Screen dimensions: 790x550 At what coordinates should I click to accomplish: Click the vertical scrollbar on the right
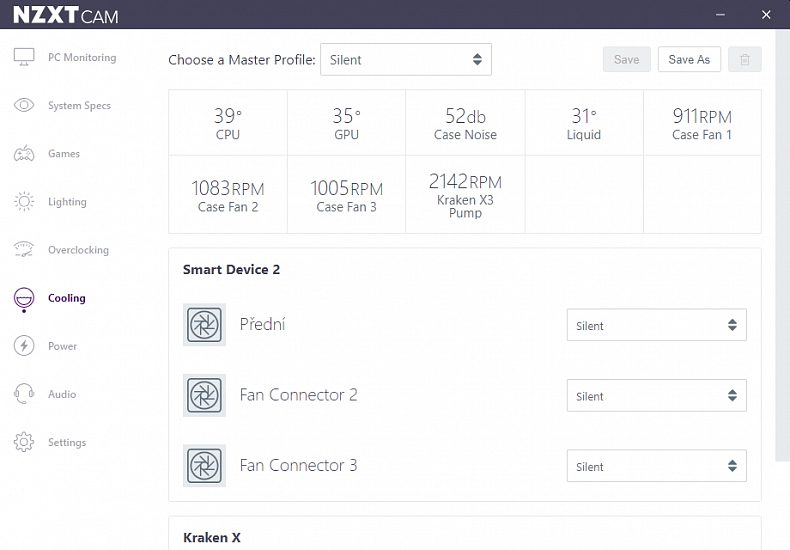tap(782, 250)
